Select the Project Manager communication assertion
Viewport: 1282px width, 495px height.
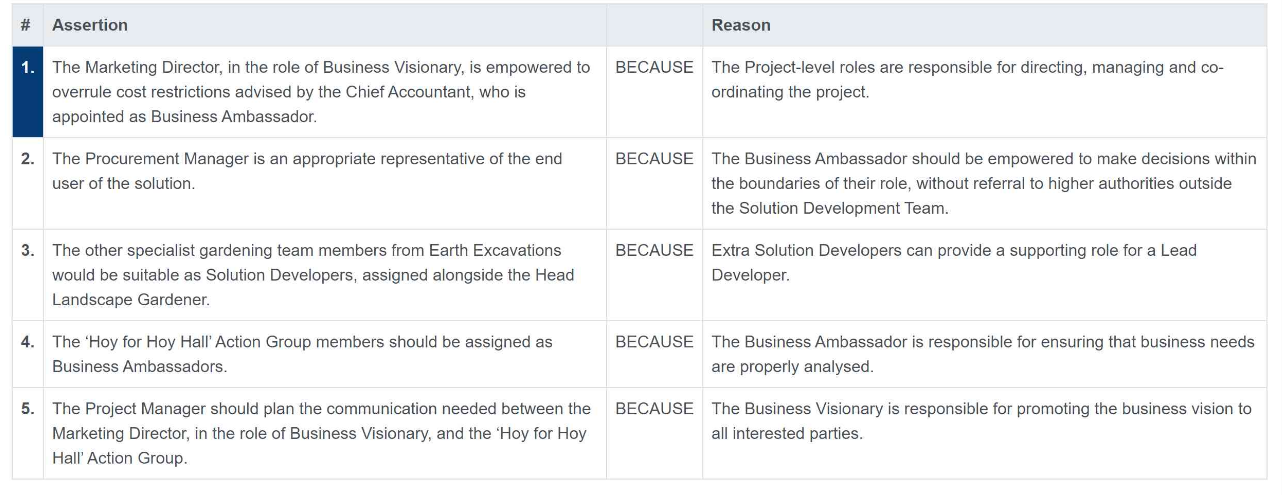(321, 433)
